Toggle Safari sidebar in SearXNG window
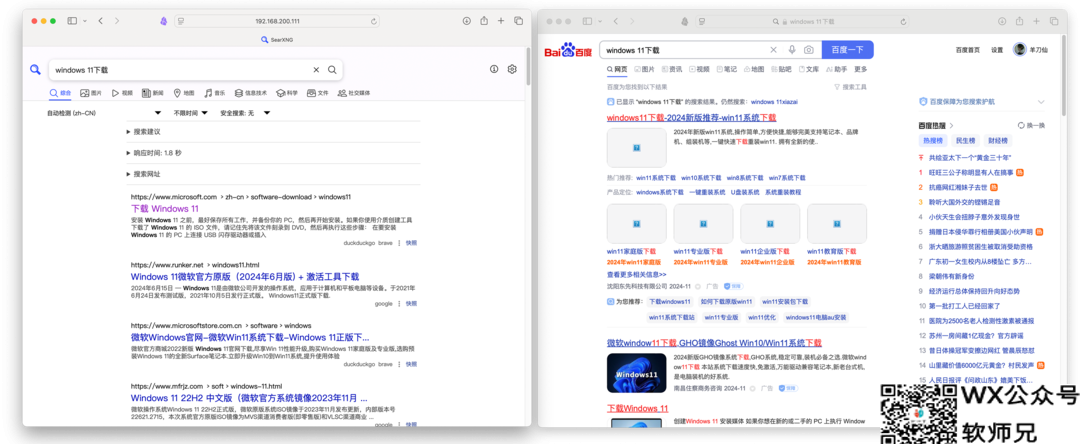 72,21
